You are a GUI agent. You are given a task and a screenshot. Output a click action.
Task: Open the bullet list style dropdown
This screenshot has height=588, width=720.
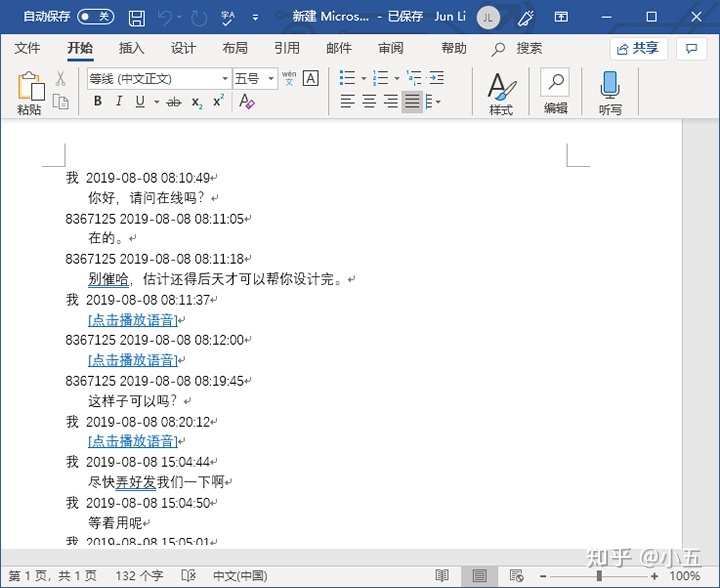pos(364,78)
